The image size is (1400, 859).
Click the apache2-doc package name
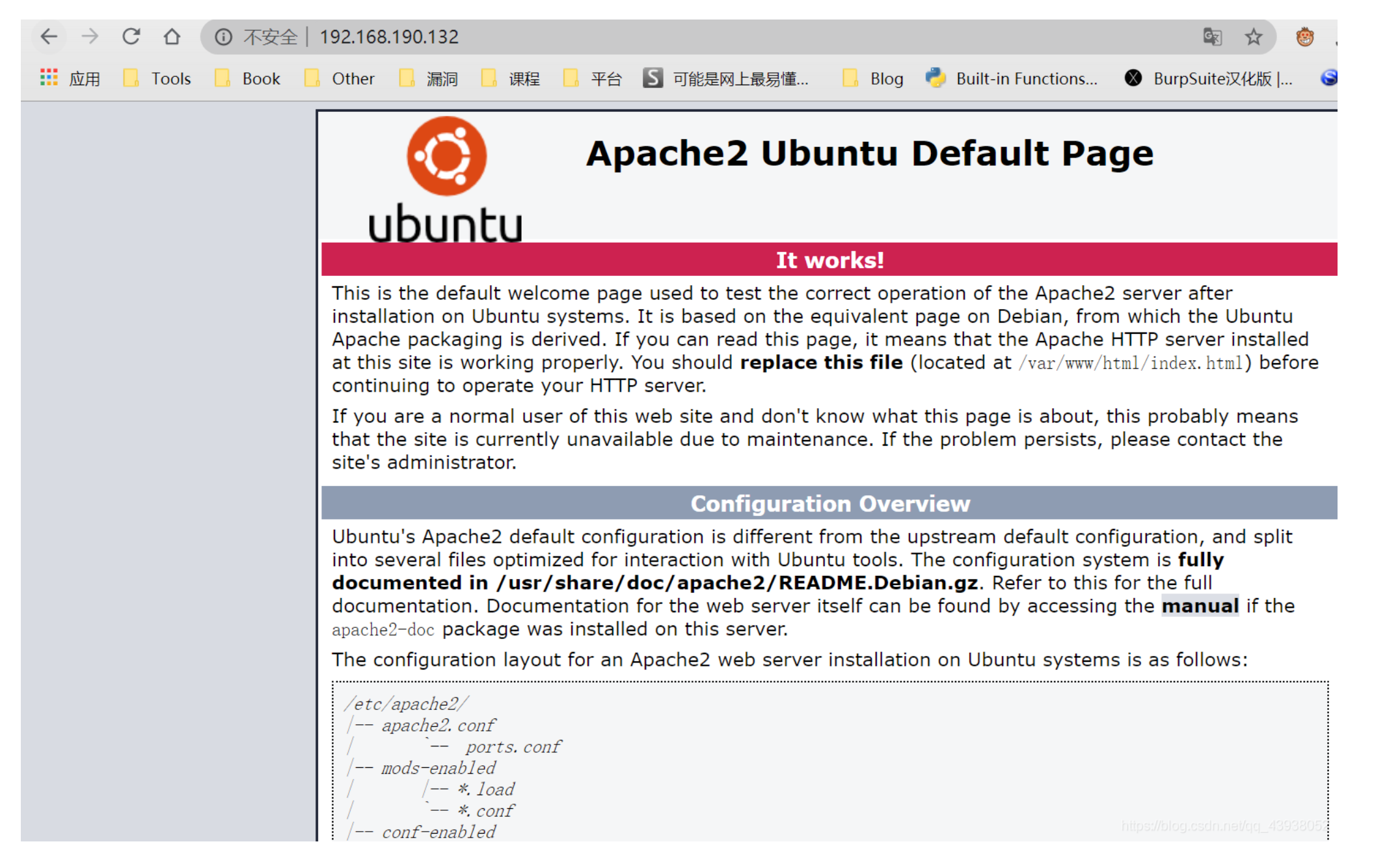[x=383, y=629]
